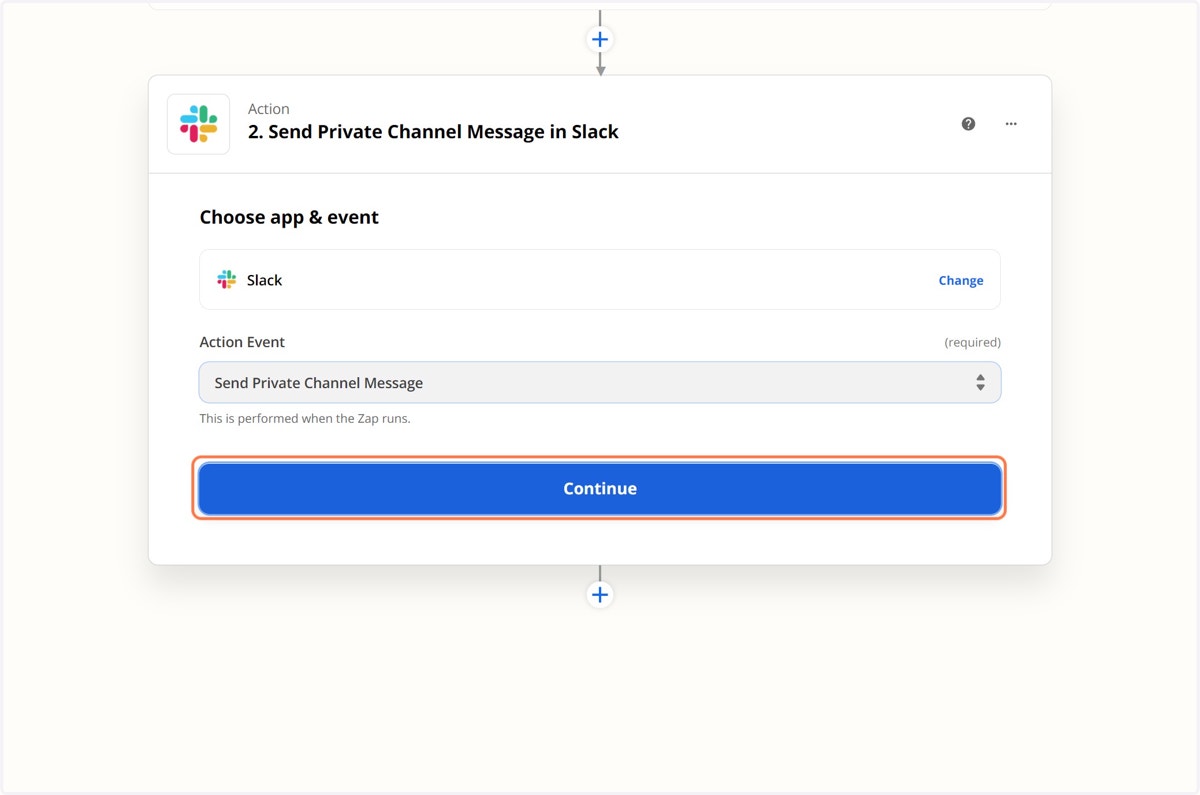Click the Change link next to Slack
1200x795 pixels.
point(960,280)
